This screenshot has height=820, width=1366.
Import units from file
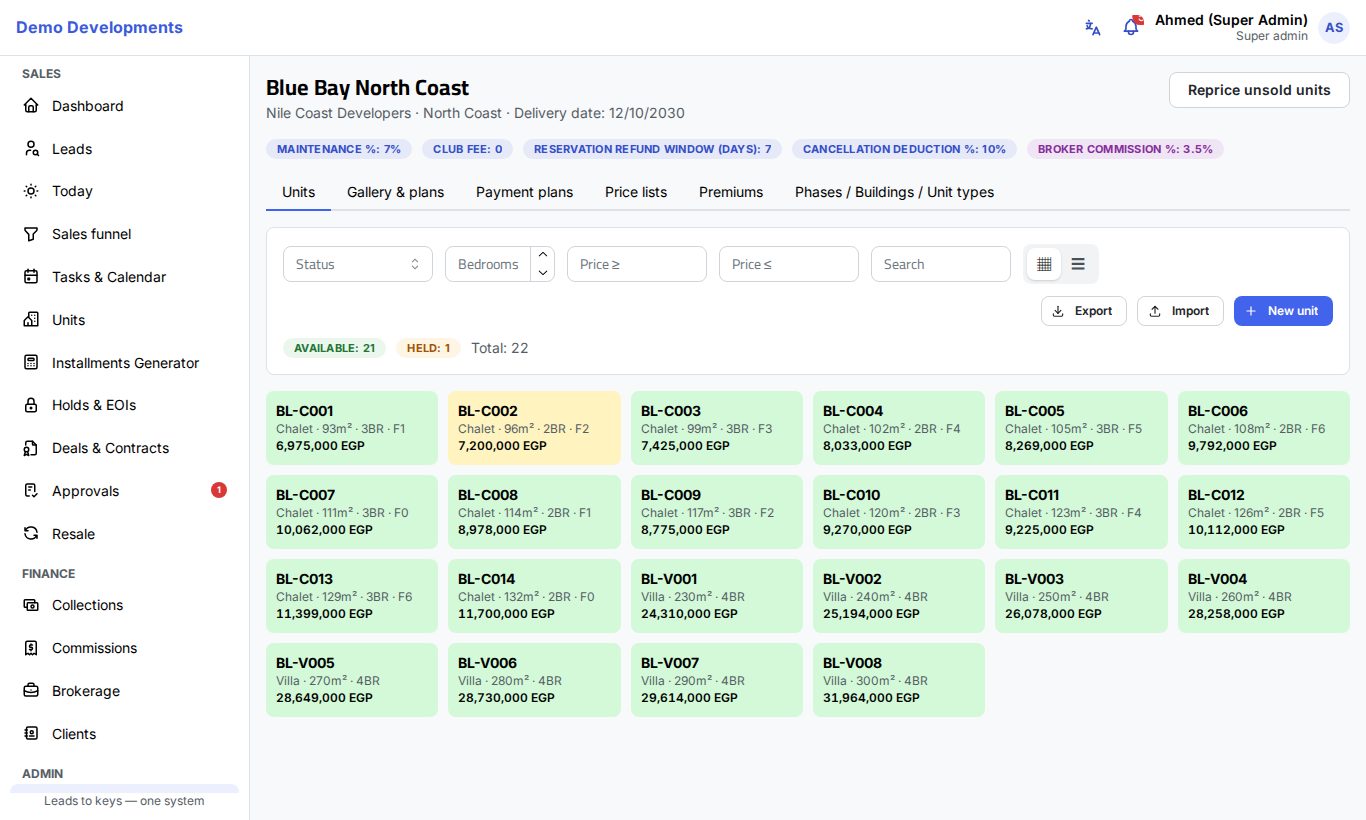1180,311
